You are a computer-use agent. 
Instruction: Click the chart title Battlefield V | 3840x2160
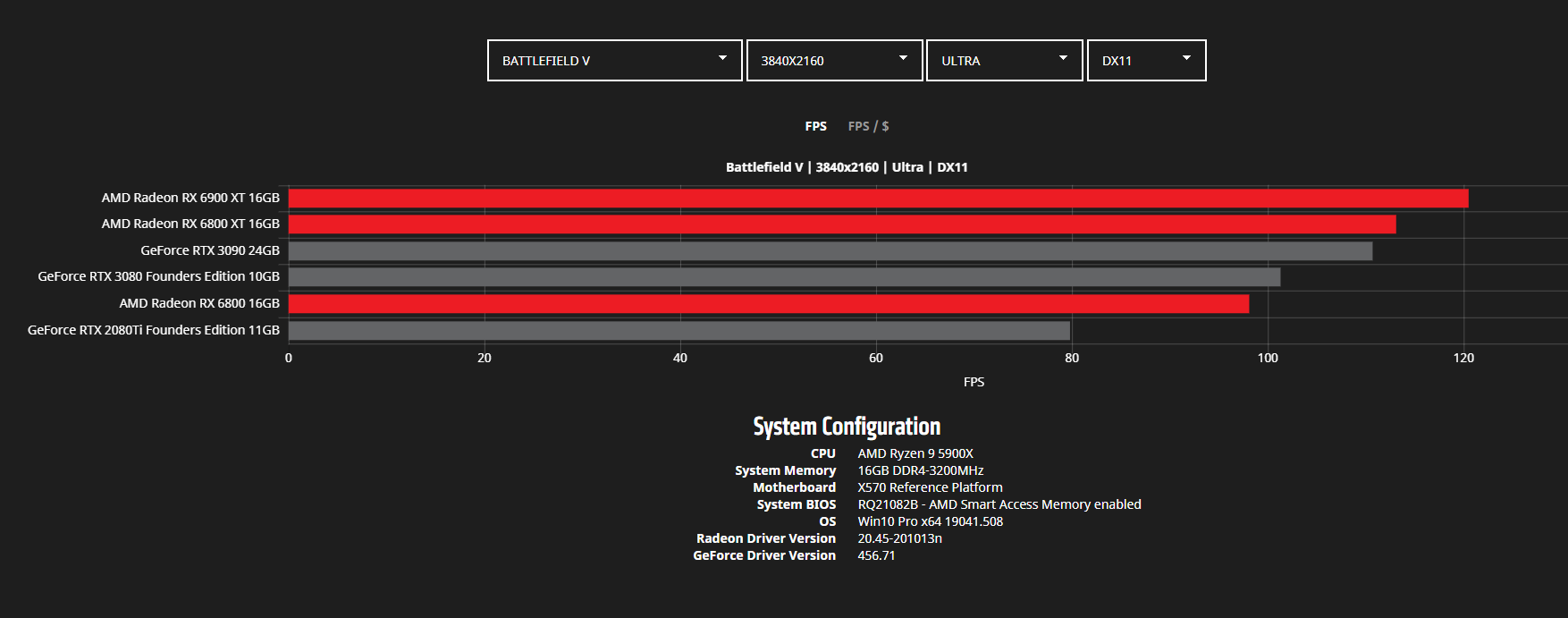click(847, 167)
